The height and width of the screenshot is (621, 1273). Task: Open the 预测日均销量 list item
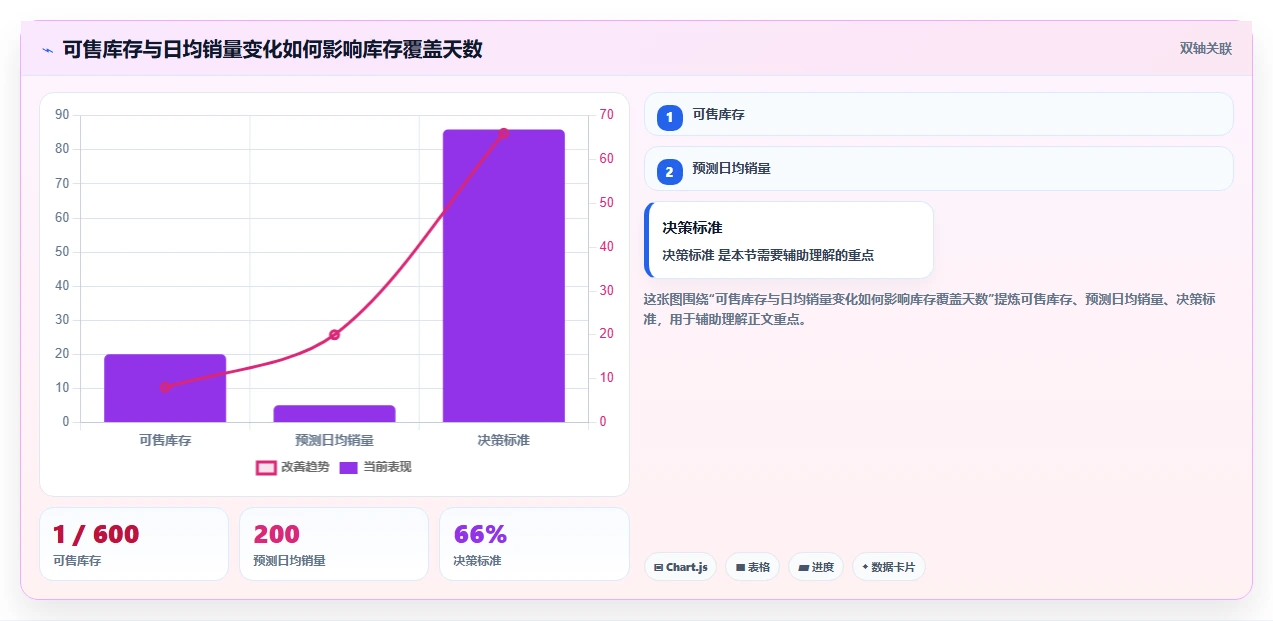click(938, 168)
